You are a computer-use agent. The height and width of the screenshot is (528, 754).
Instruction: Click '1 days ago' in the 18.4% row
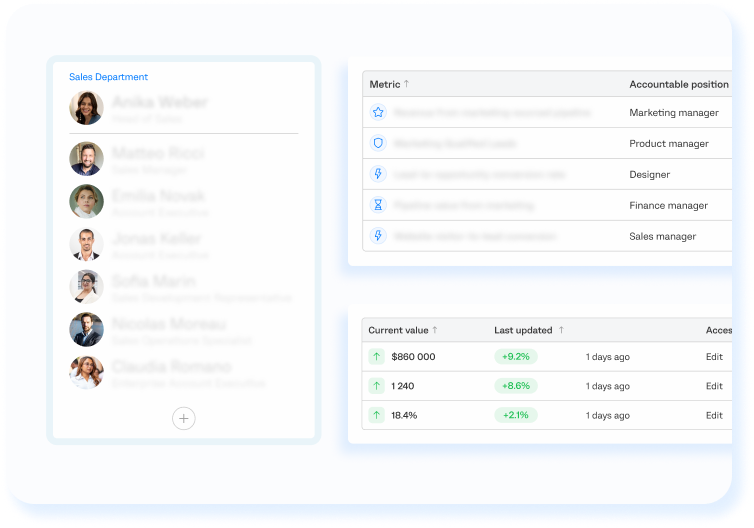(x=608, y=415)
